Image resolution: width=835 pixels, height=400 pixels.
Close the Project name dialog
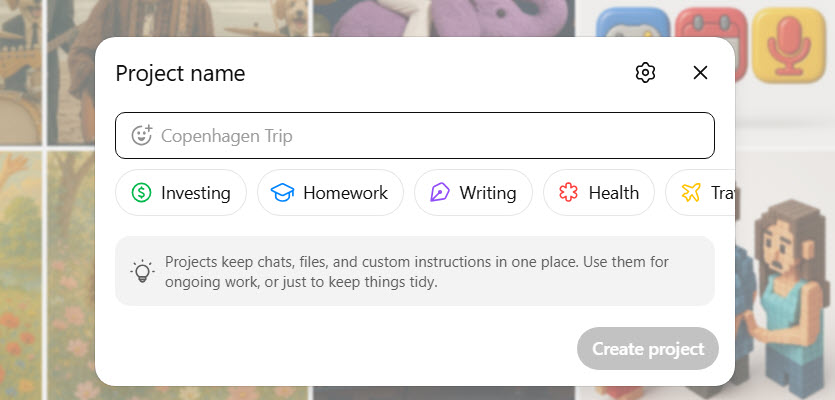pos(700,72)
